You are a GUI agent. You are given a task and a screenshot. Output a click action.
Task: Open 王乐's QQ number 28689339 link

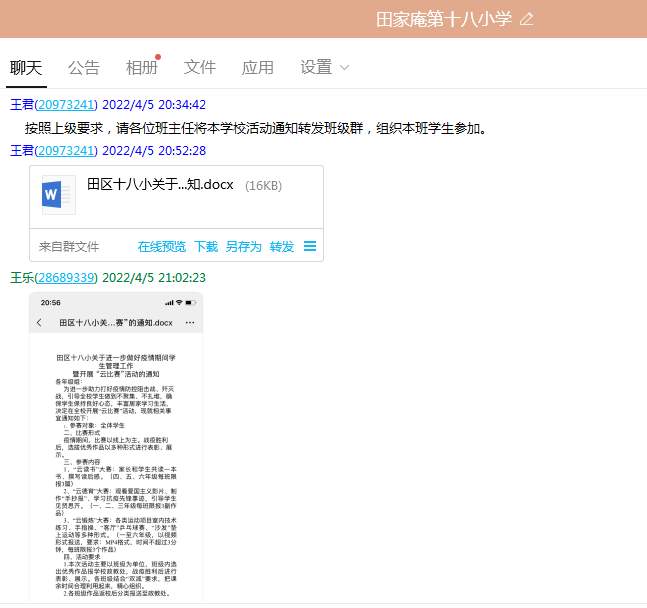pos(66,277)
